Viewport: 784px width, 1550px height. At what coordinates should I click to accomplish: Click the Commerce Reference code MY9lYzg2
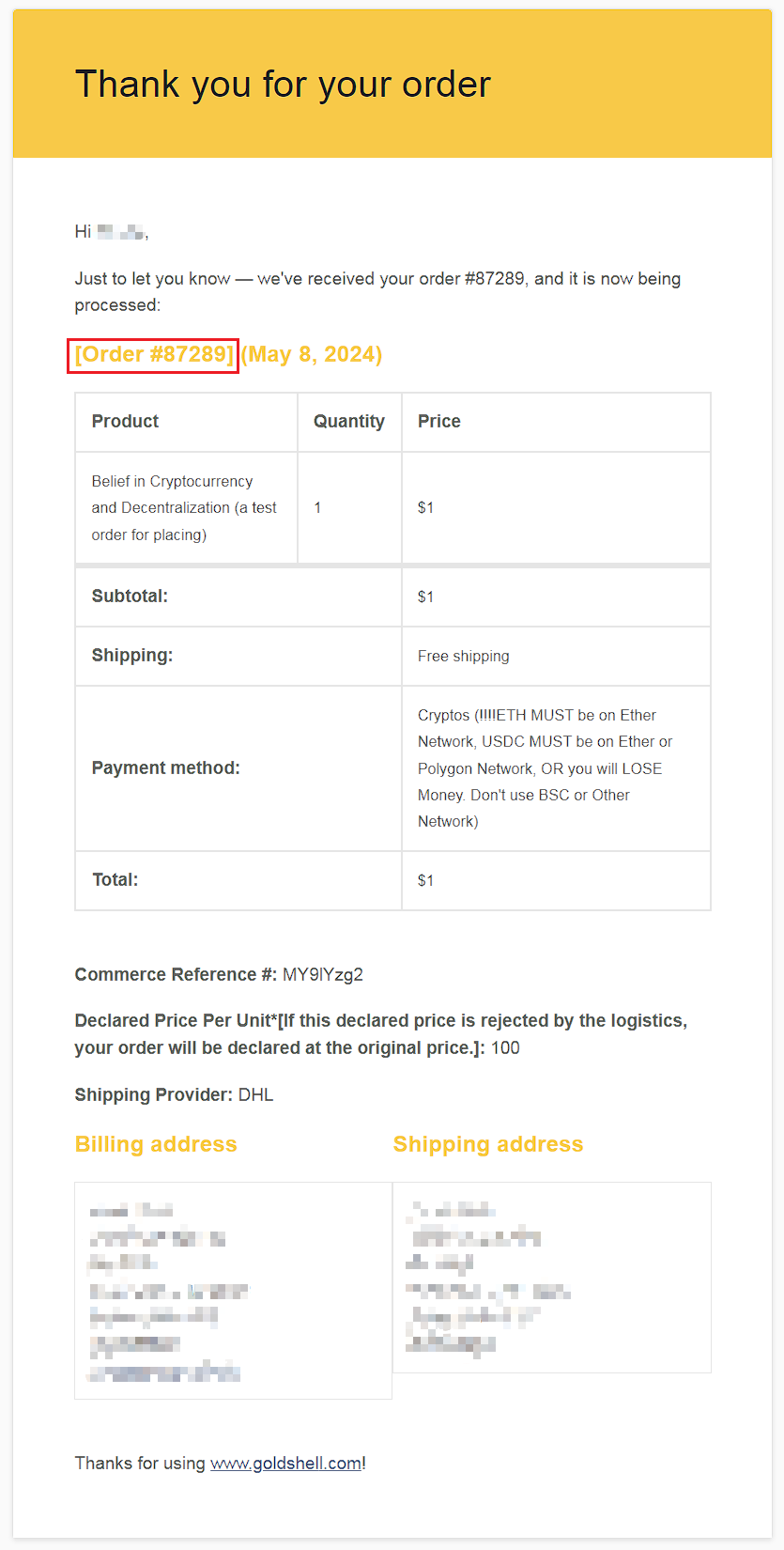322,975
